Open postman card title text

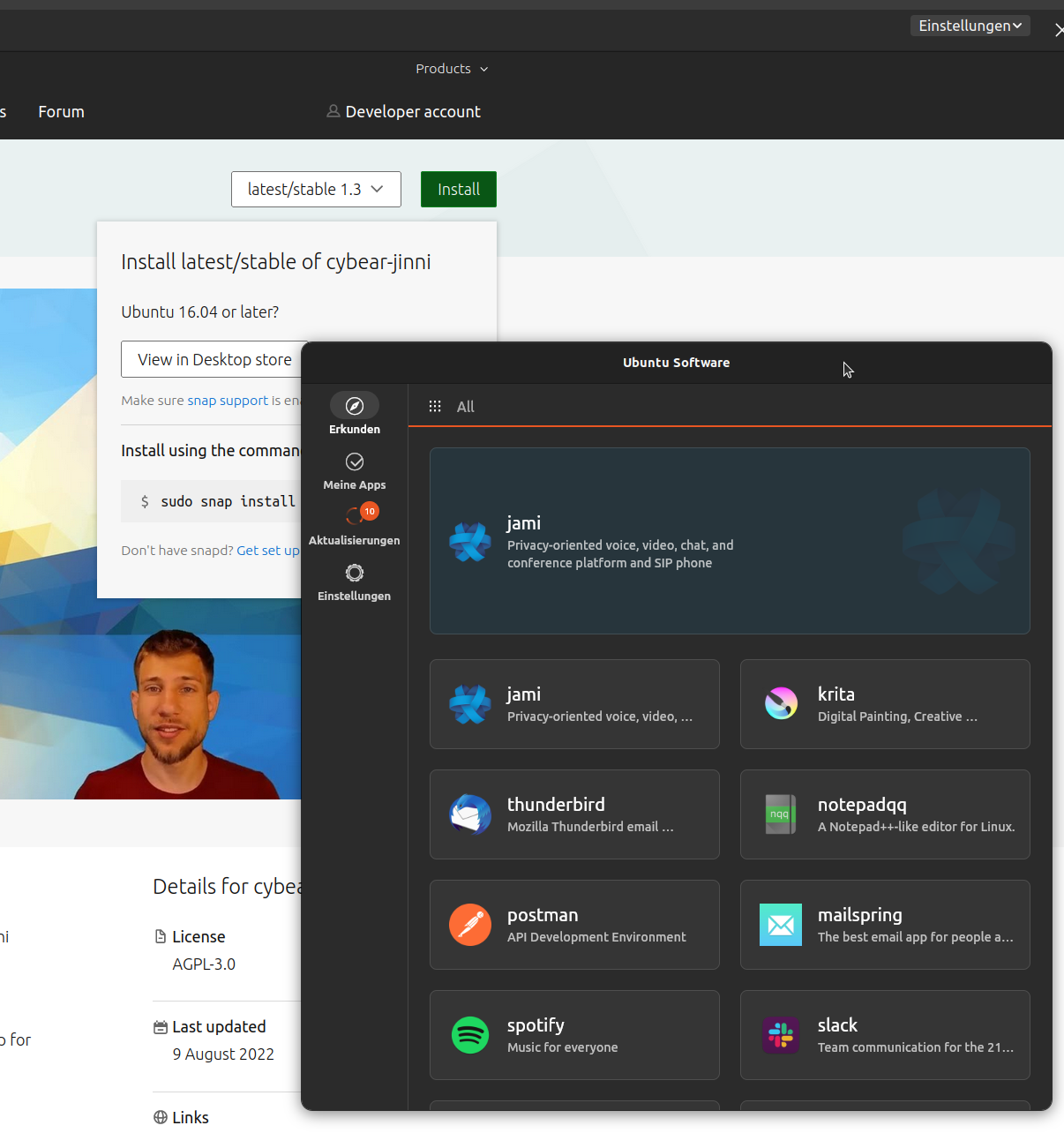point(543,915)
